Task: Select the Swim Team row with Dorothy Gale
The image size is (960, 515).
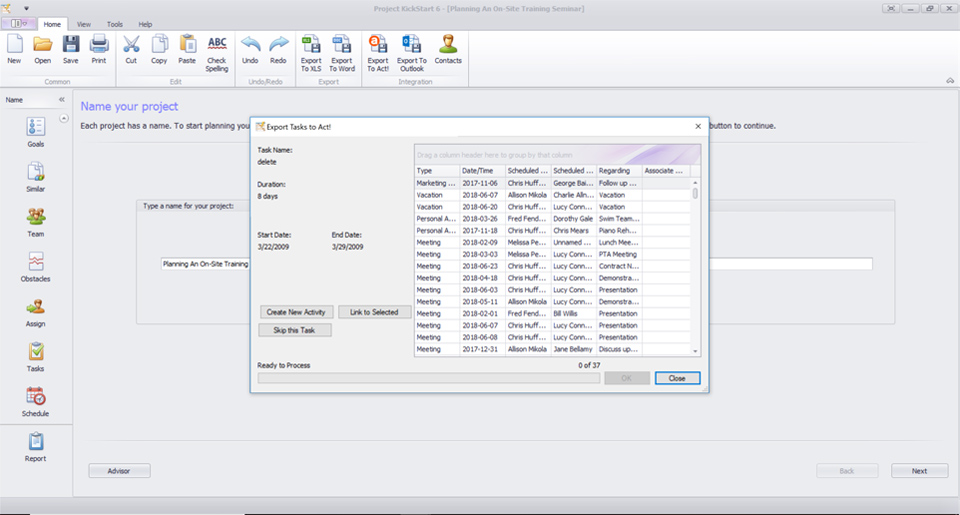Action: coord(553,219)
